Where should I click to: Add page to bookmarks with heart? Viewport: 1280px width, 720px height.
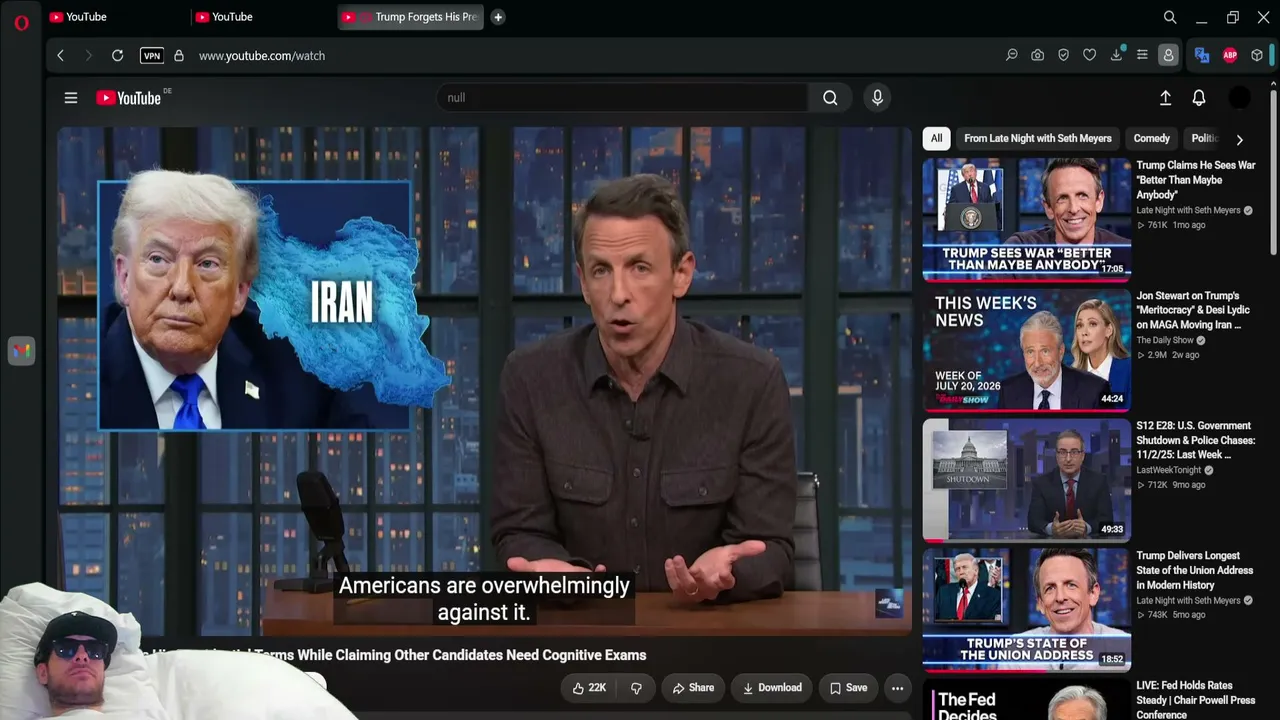pos(1090,56)
